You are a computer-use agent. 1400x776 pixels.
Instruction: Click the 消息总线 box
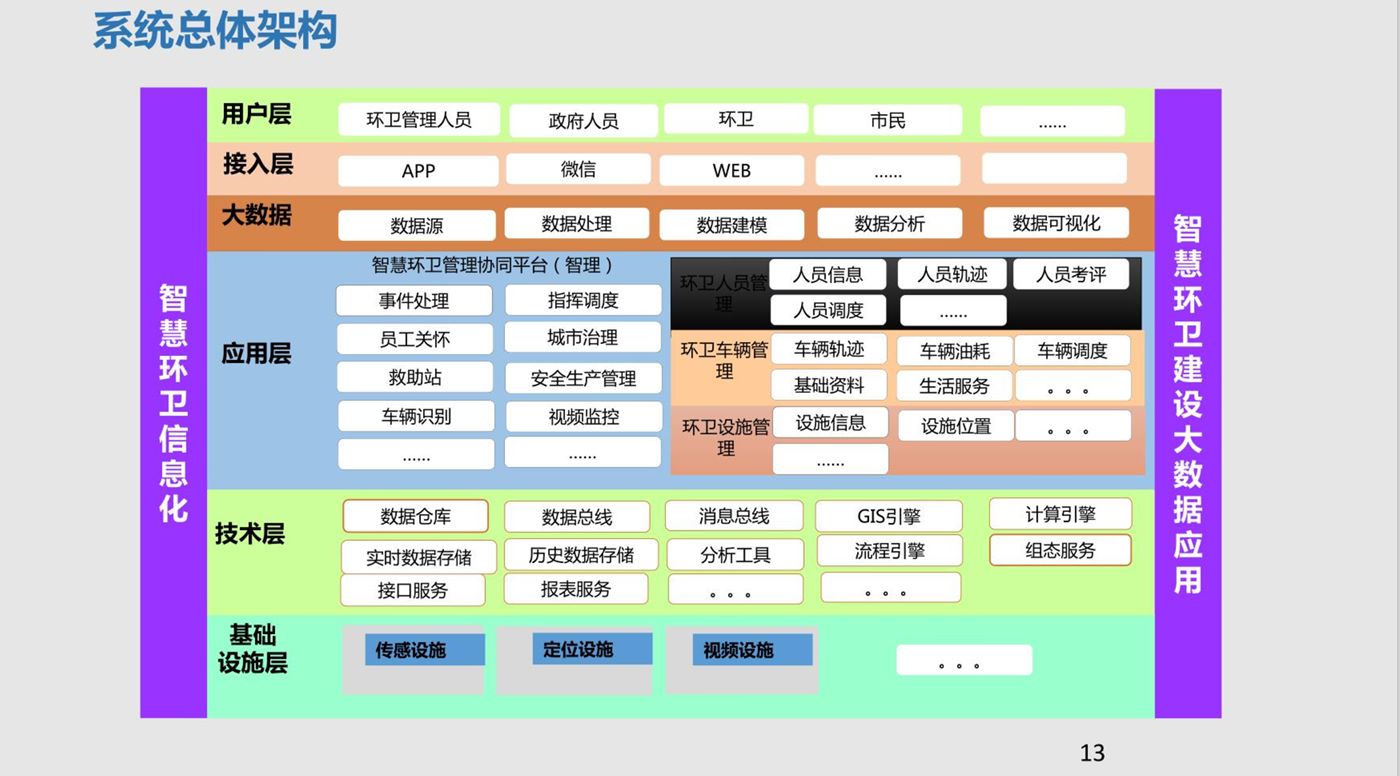tap(734, 516)
